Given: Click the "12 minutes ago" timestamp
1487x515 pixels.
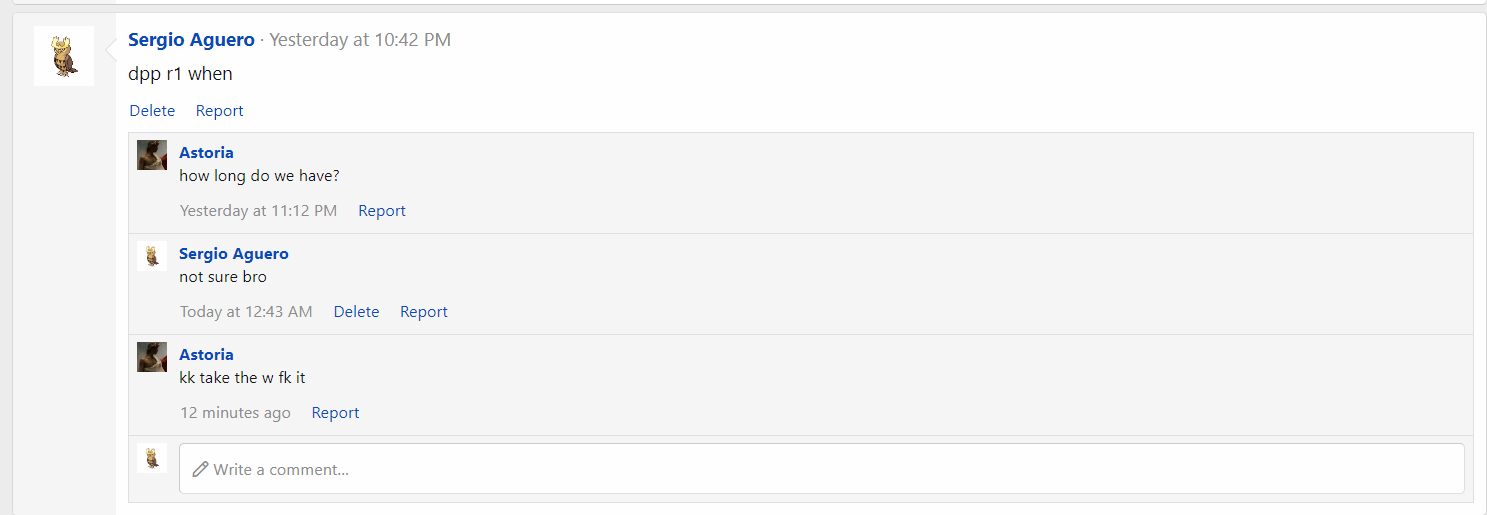Looking at the screenshot, I should pyautogui.click(x=235, y=413).
